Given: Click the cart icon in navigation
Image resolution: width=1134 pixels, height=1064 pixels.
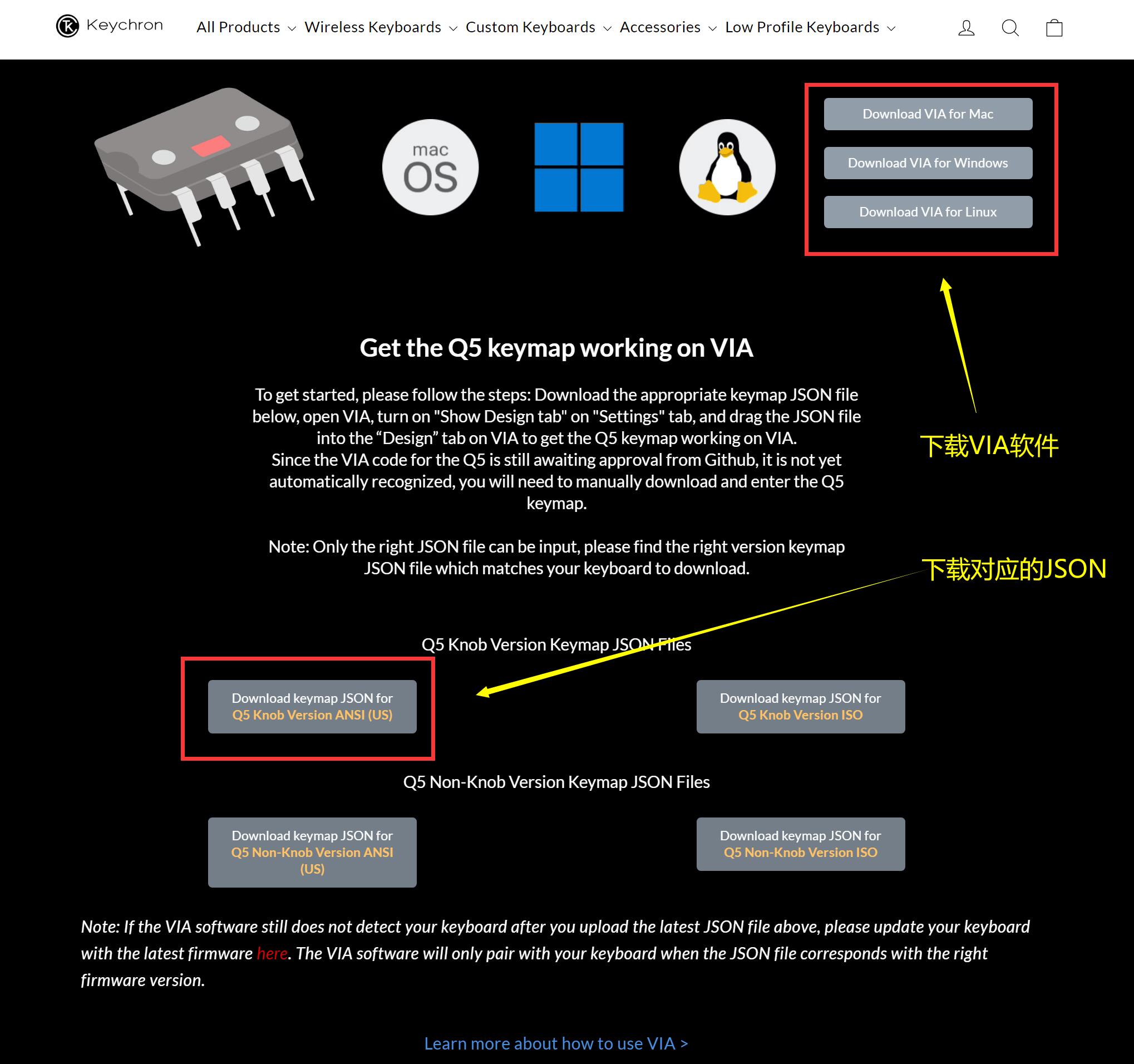Looking at the screenshot, I should click(1055, 27).
